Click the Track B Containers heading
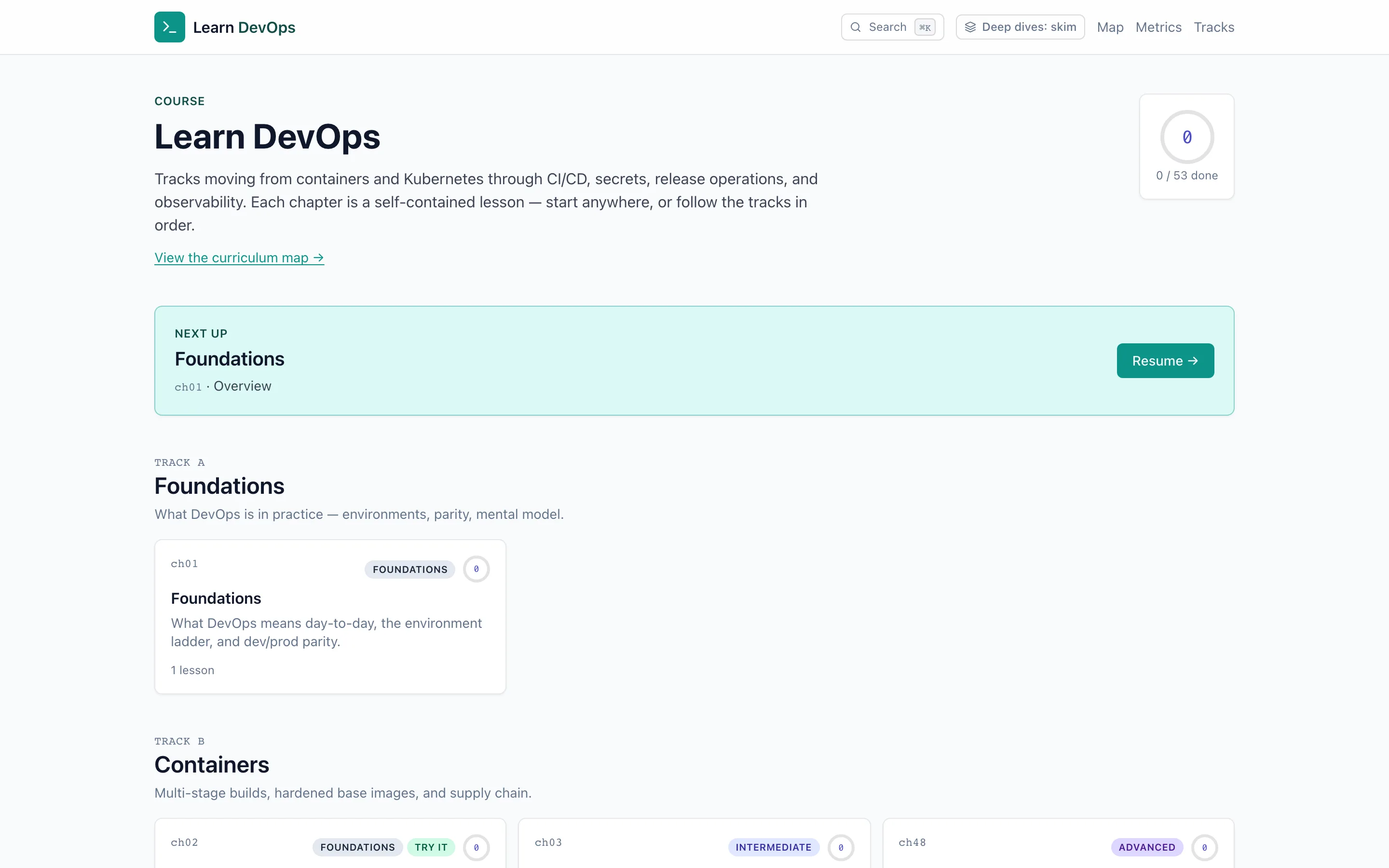Image resolution: width=1389 pixels, height=868 pixels. 212,765
